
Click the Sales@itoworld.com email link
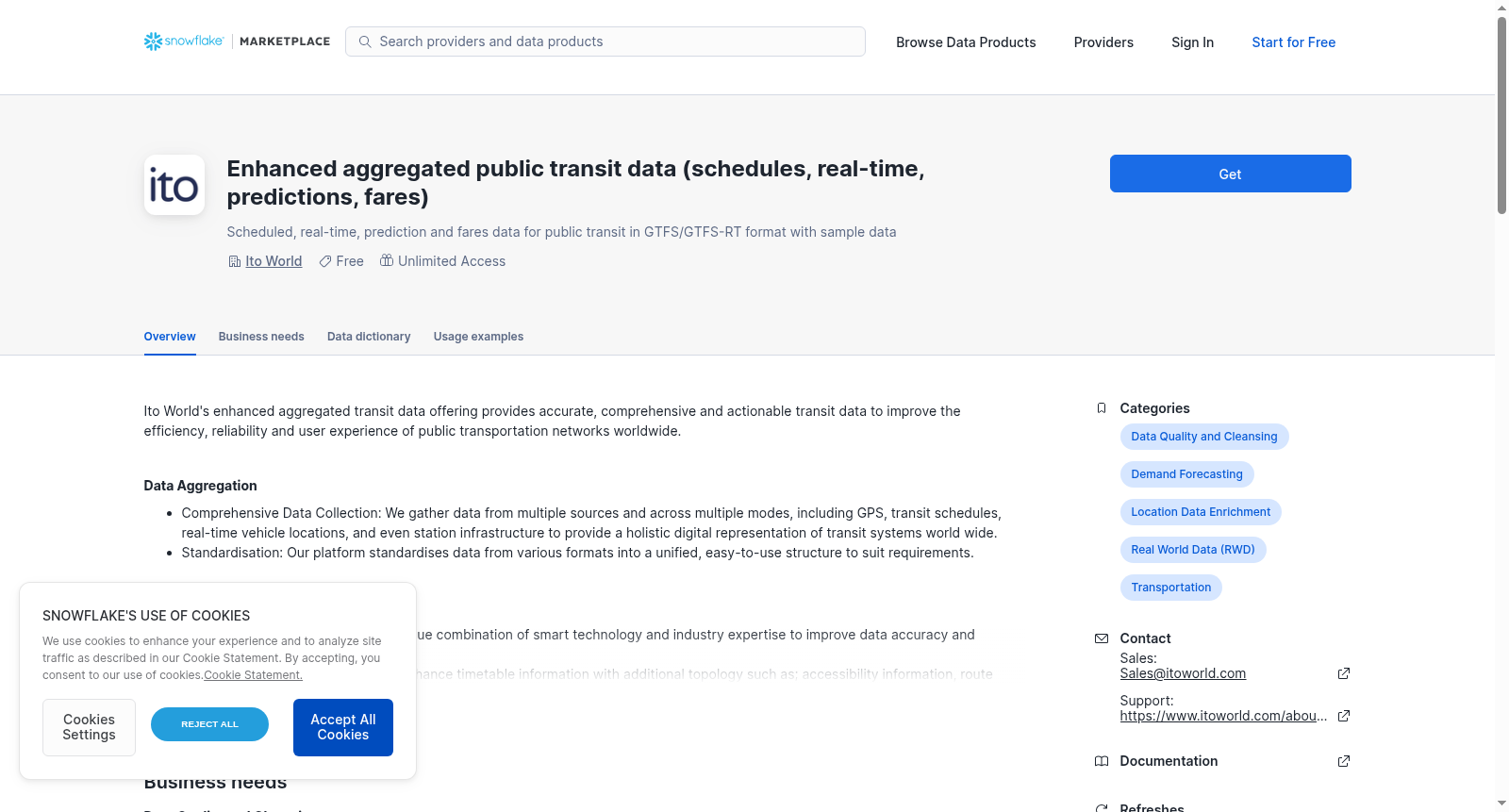(1183, 673)
